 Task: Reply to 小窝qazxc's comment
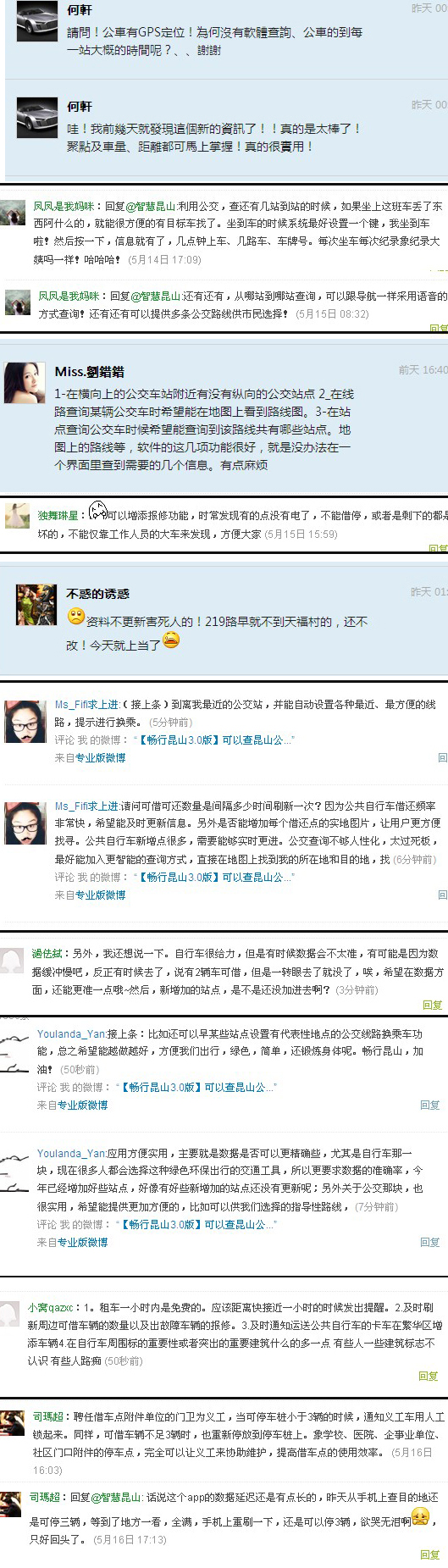click(429, 1376)
